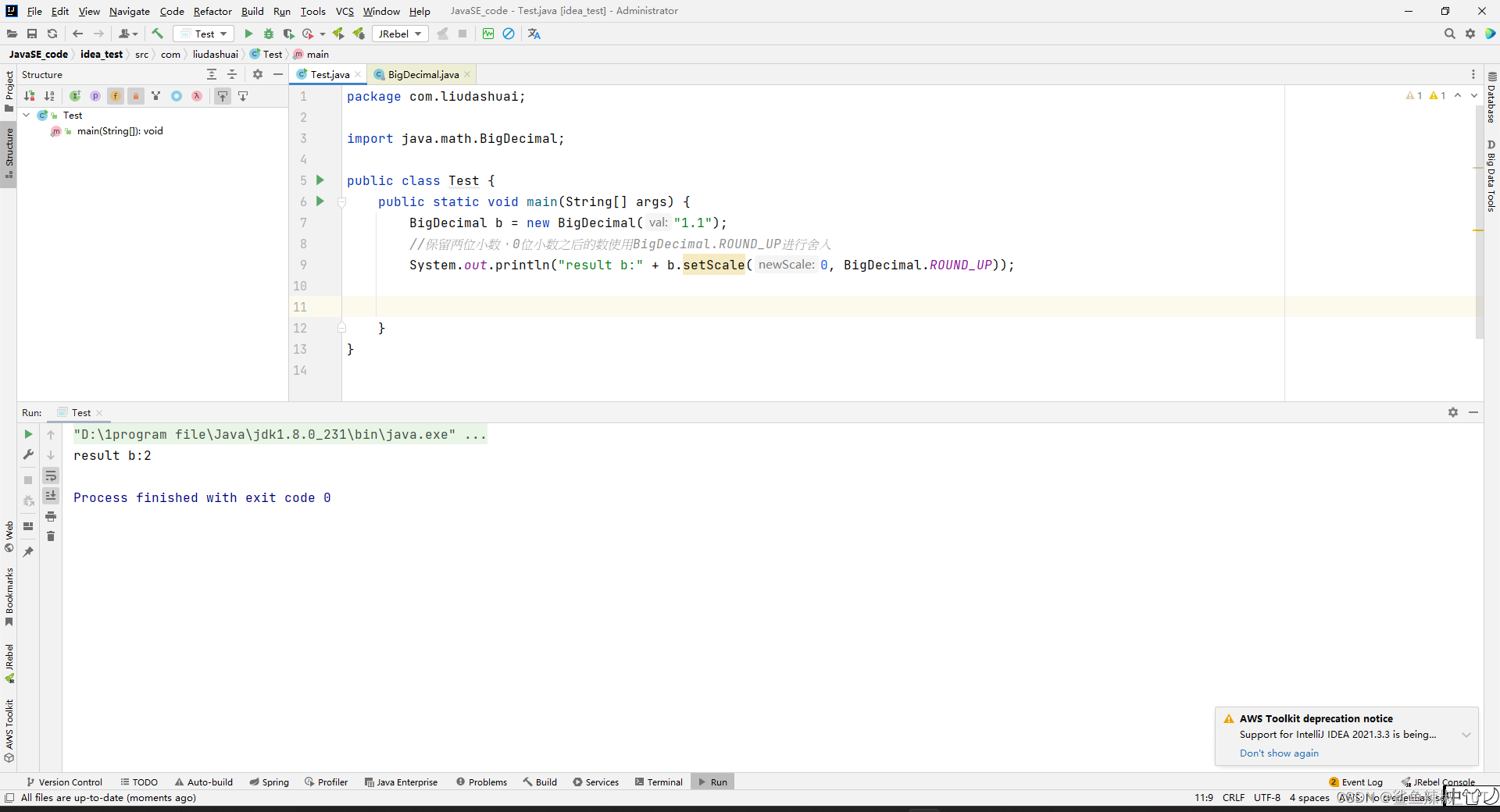The height and width of the screenshot is (812, 1500).
Task: Switch to the BigDecimal.java tab
Action: [x=423, y=74]
